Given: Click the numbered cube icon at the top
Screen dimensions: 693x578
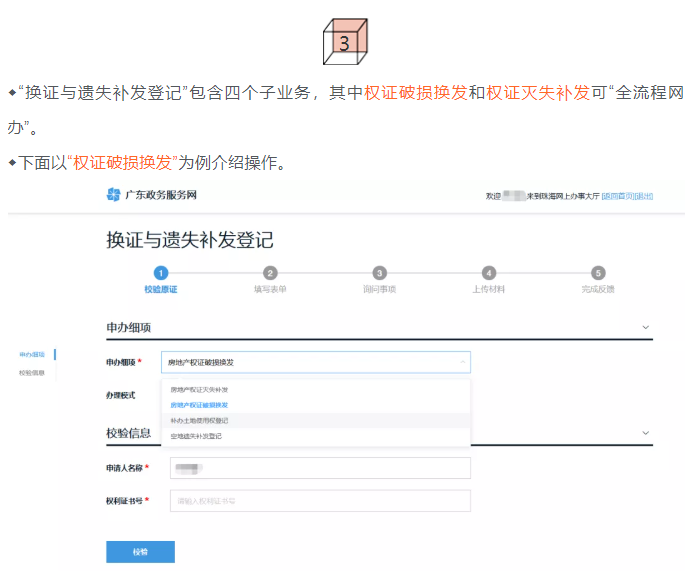Looking at the screenshot, I should (345, 42).
